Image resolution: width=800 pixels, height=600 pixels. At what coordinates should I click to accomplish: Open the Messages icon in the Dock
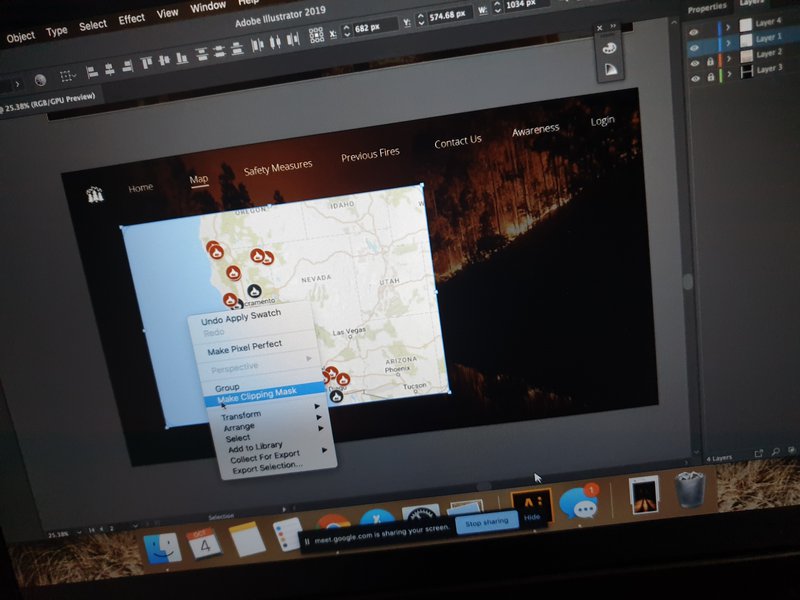[x=578, y=504]
